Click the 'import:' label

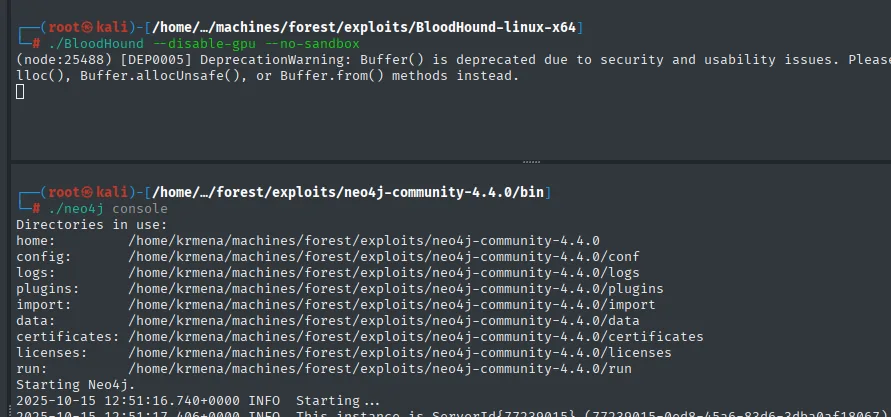(44, 305)
